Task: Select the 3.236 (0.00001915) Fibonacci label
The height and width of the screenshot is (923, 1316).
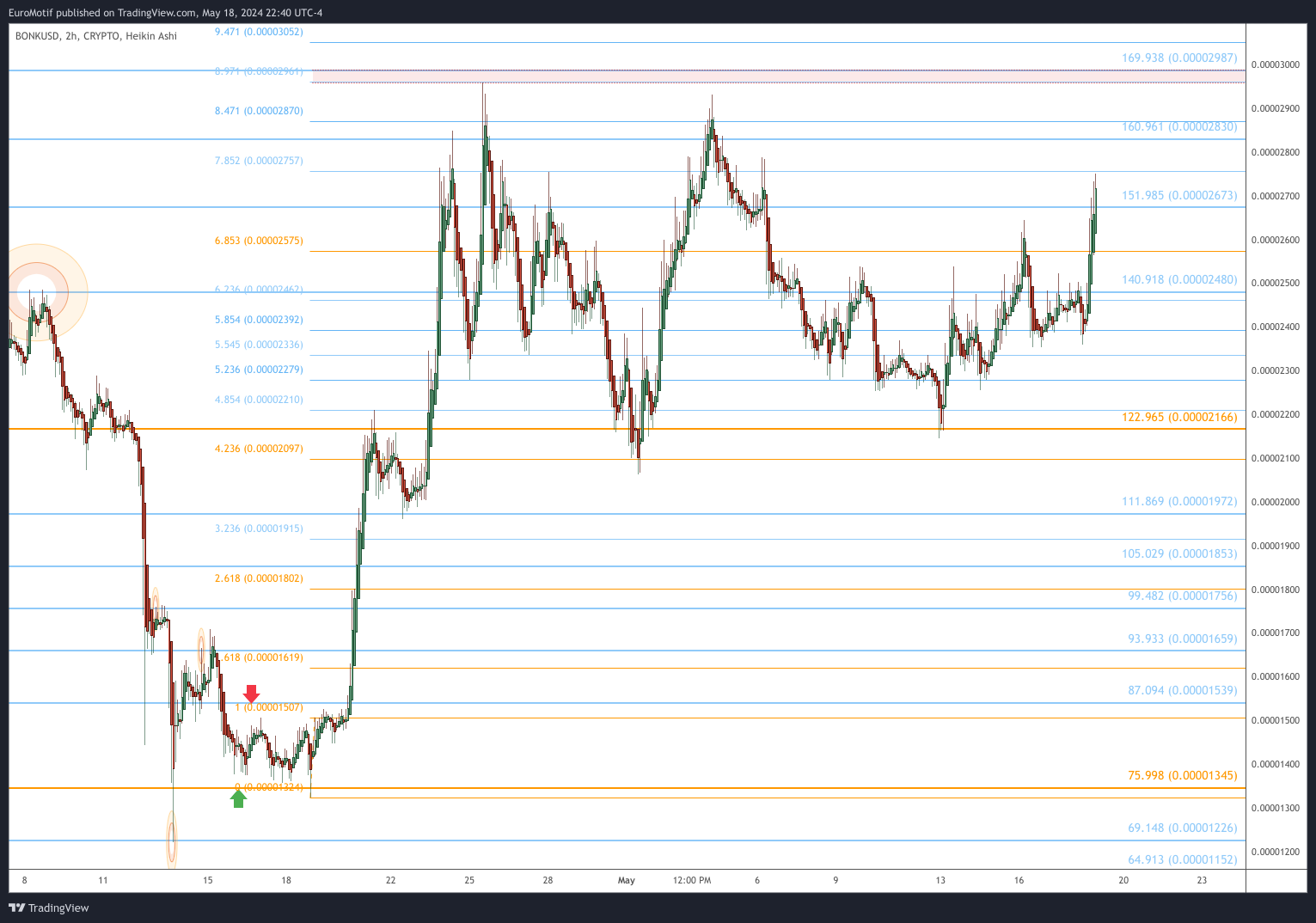Action: click(259, 529)
